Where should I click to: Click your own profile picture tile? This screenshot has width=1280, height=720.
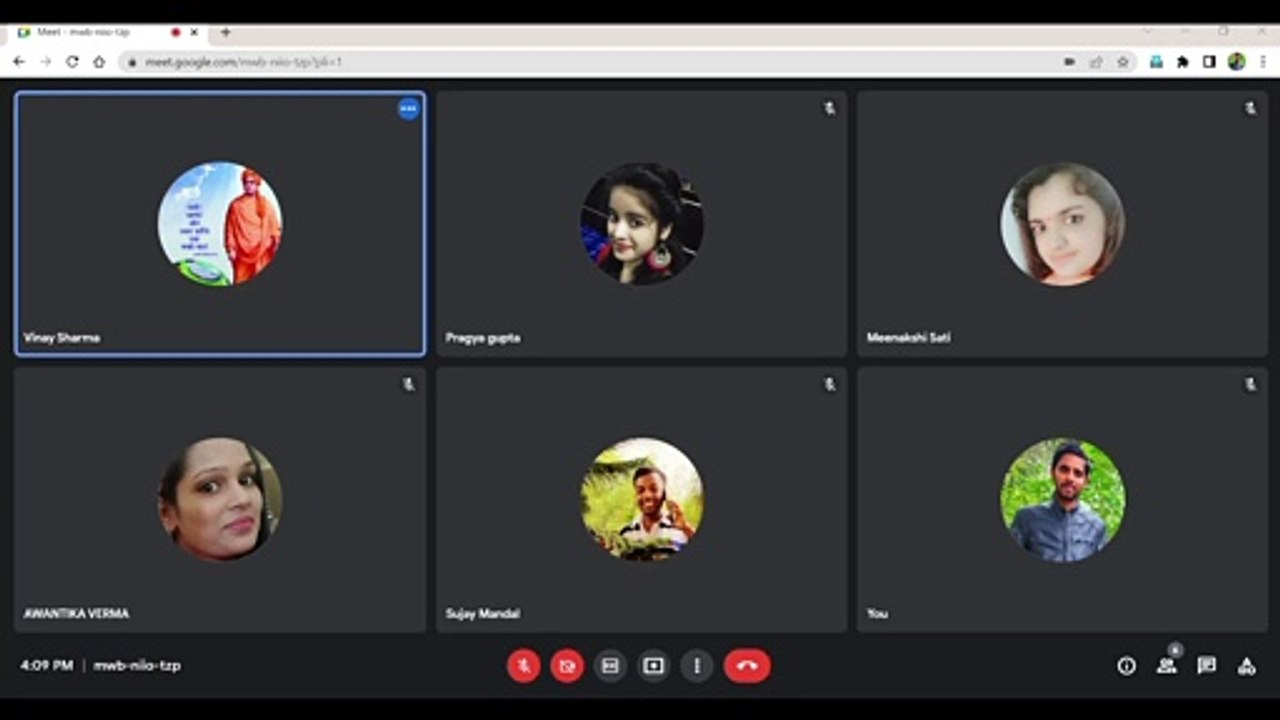[x=1063, y=499]
